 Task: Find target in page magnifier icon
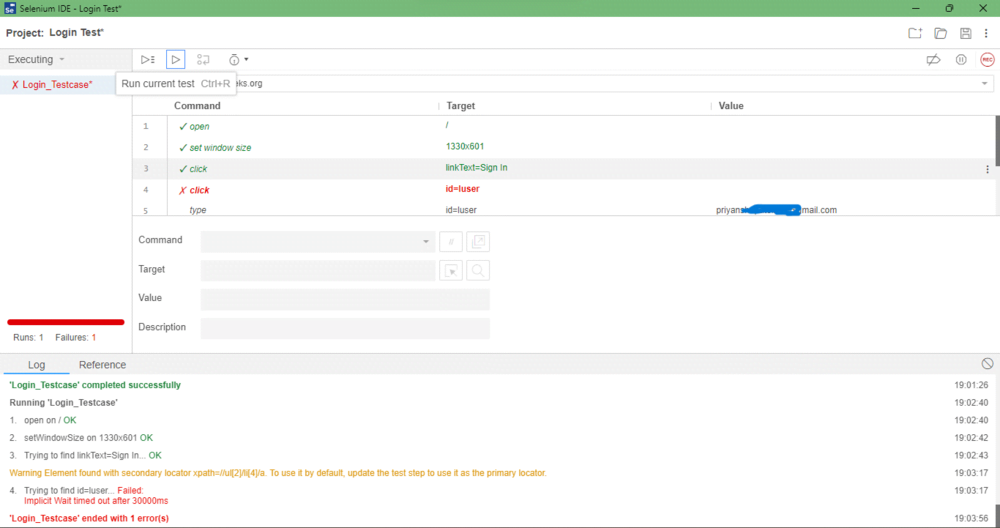pyautogui.click(x=478, y=270)
